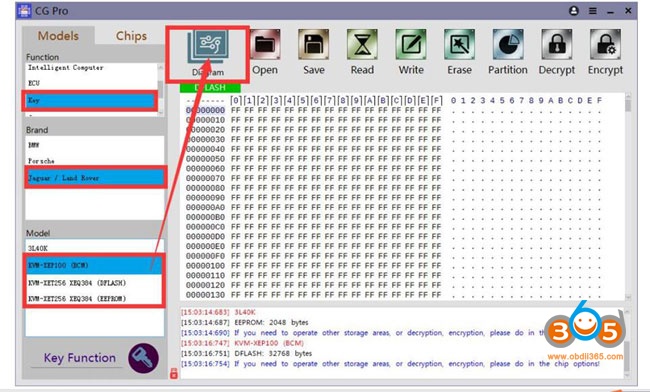This screenshot has width=650, height=392.
Task: Select hex row address 00000050
Action: point(205,159)
